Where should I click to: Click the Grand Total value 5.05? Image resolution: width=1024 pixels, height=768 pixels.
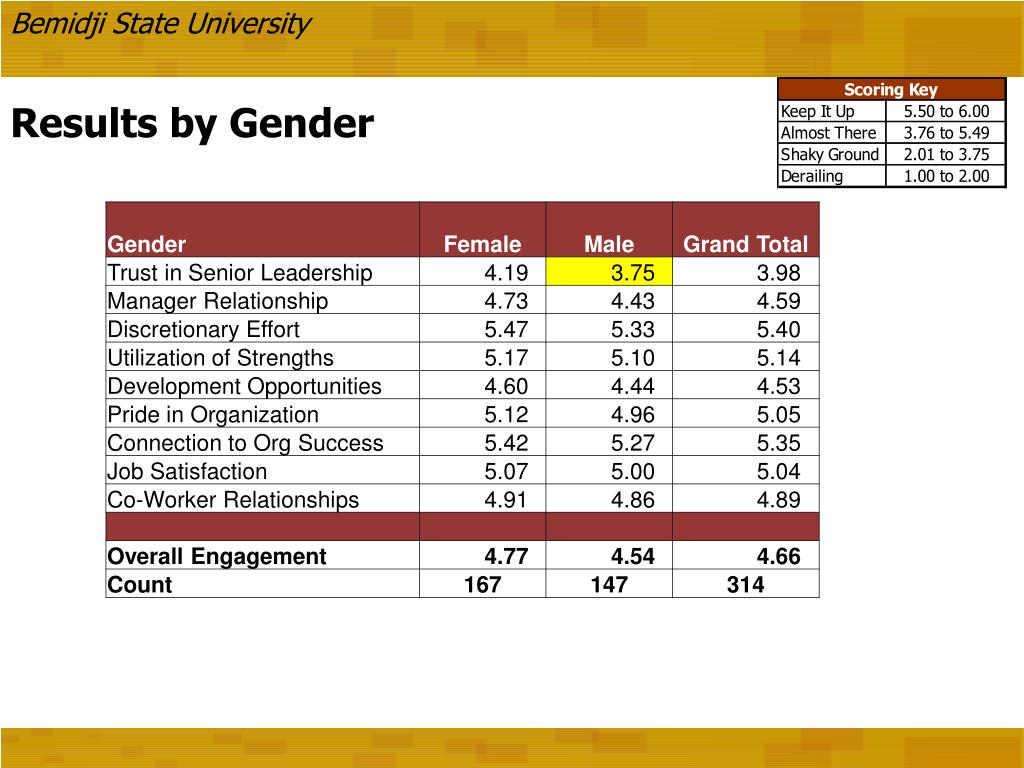(778, 415)
